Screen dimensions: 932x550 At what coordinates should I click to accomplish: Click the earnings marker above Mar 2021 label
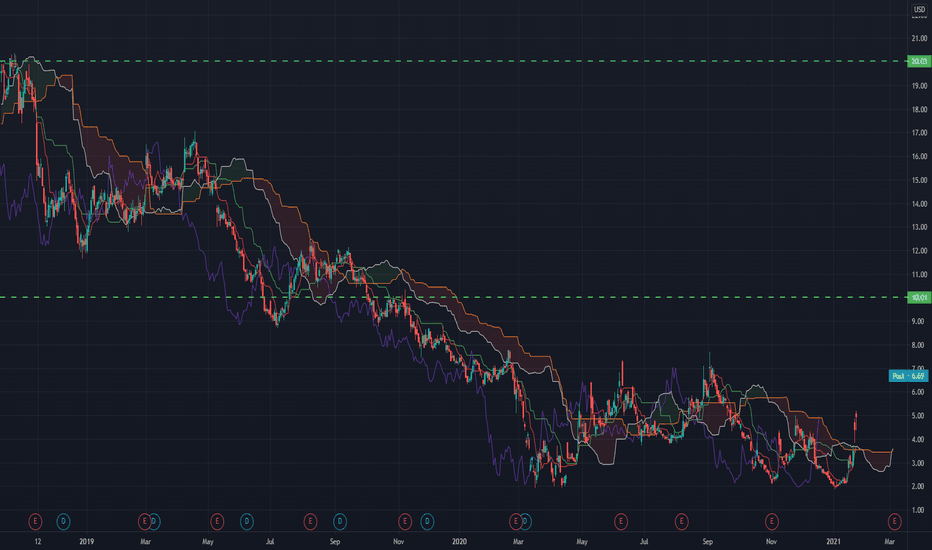tap(894, 522)
